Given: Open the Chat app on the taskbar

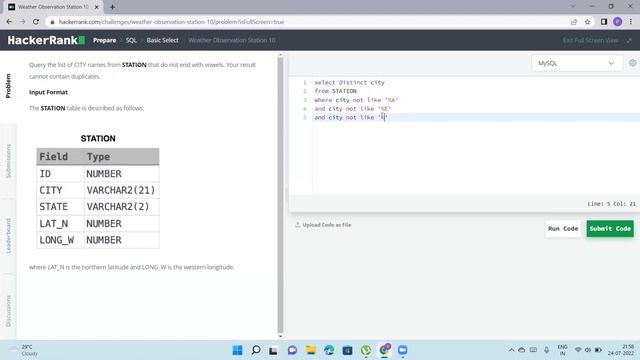Looking at the screenshot, I should click(x=292, y=350).
